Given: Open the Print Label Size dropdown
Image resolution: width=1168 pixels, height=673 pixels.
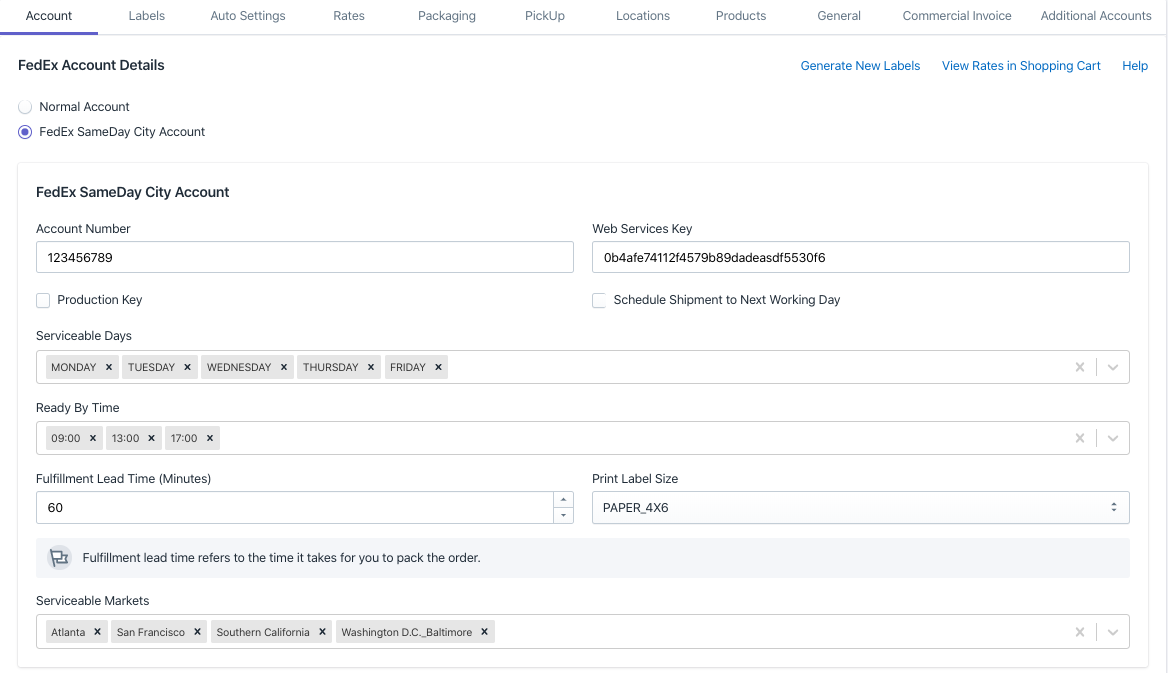Looking at the screenshot, I should tap(860, 508).
